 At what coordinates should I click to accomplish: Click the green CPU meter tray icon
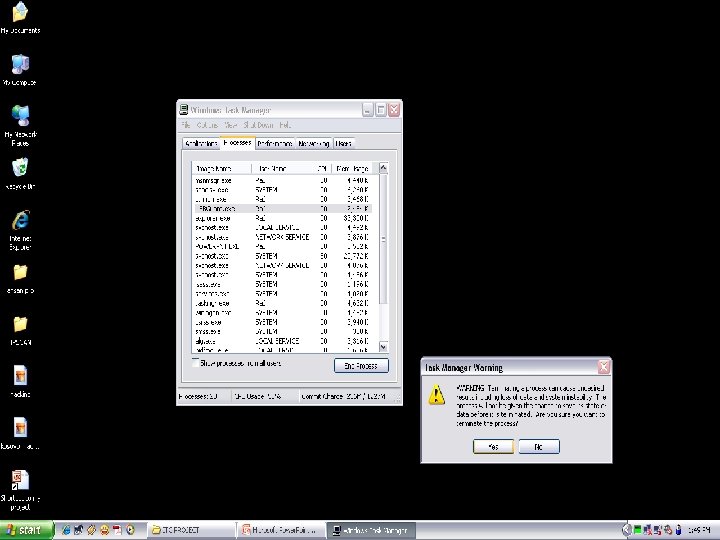(x=637, y=530)
